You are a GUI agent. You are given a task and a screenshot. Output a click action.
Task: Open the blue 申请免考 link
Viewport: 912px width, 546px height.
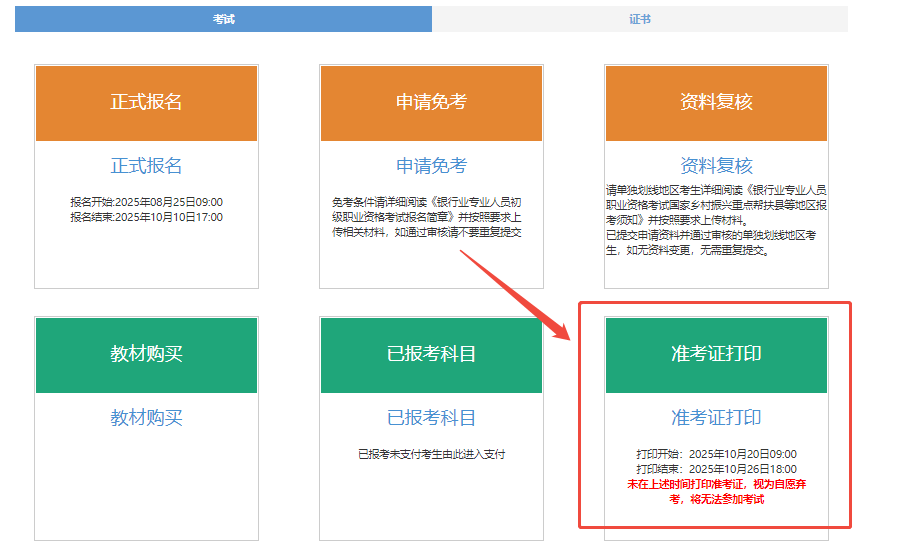pyautogui.click(x=431, y=166)
